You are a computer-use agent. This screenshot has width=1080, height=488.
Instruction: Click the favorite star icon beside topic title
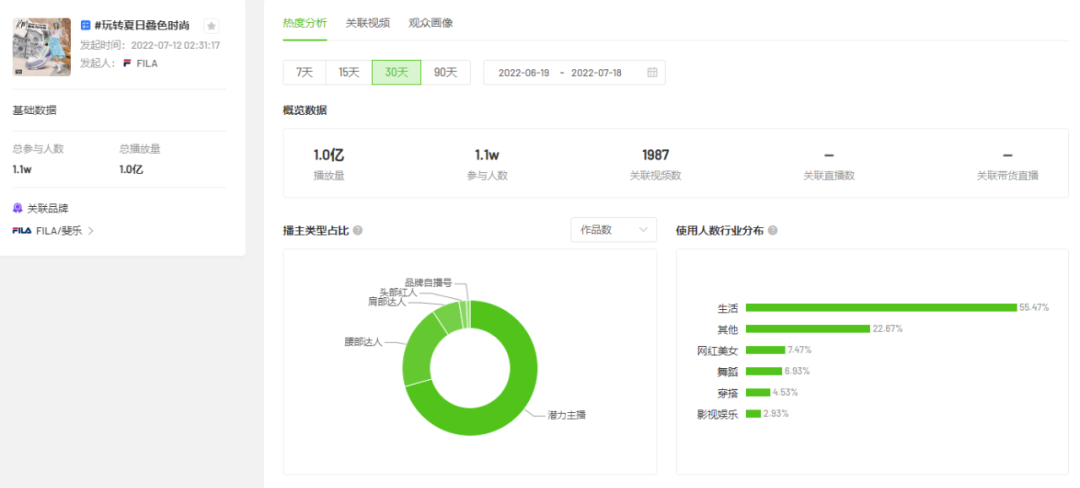click(211, 26)
